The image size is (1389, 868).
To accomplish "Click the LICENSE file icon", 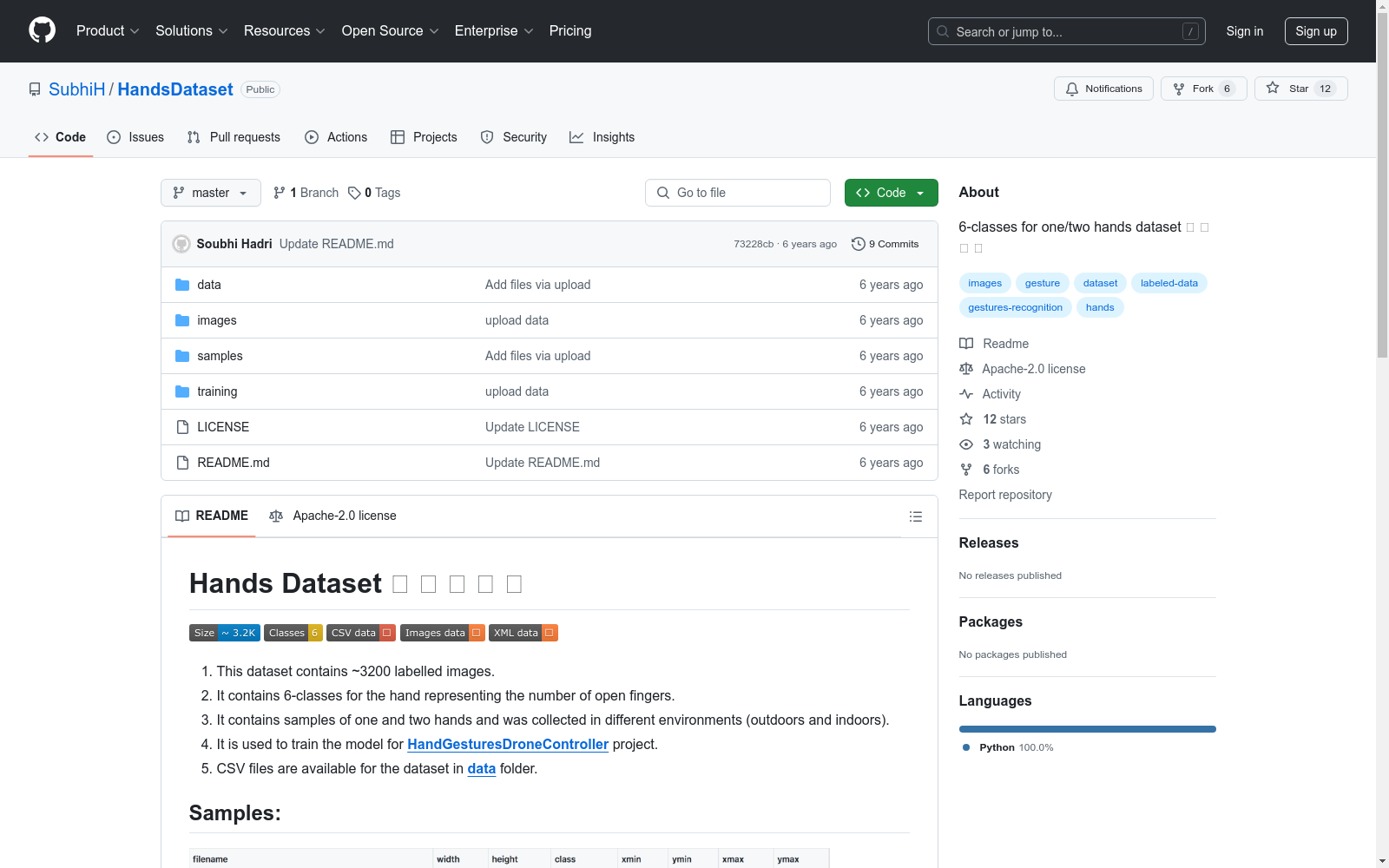I will pyautogui.click(x=182, y=427).
